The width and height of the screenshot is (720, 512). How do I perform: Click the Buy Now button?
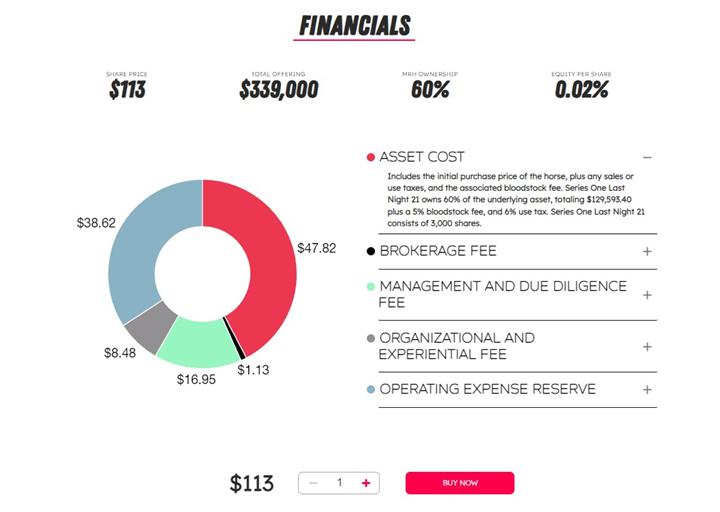point(459,483)
